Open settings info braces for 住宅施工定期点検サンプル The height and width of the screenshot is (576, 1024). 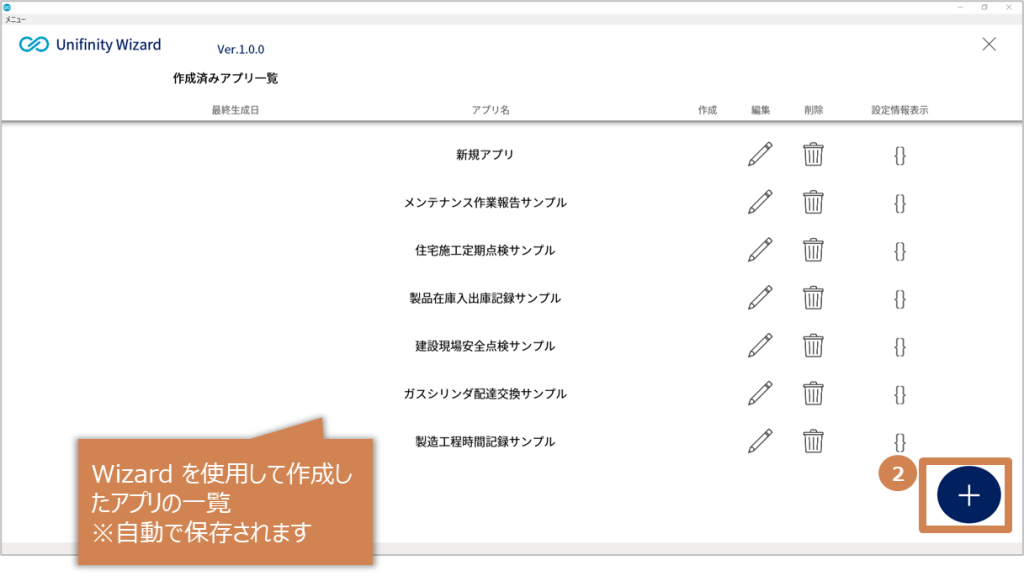click(x=900, y=251)
